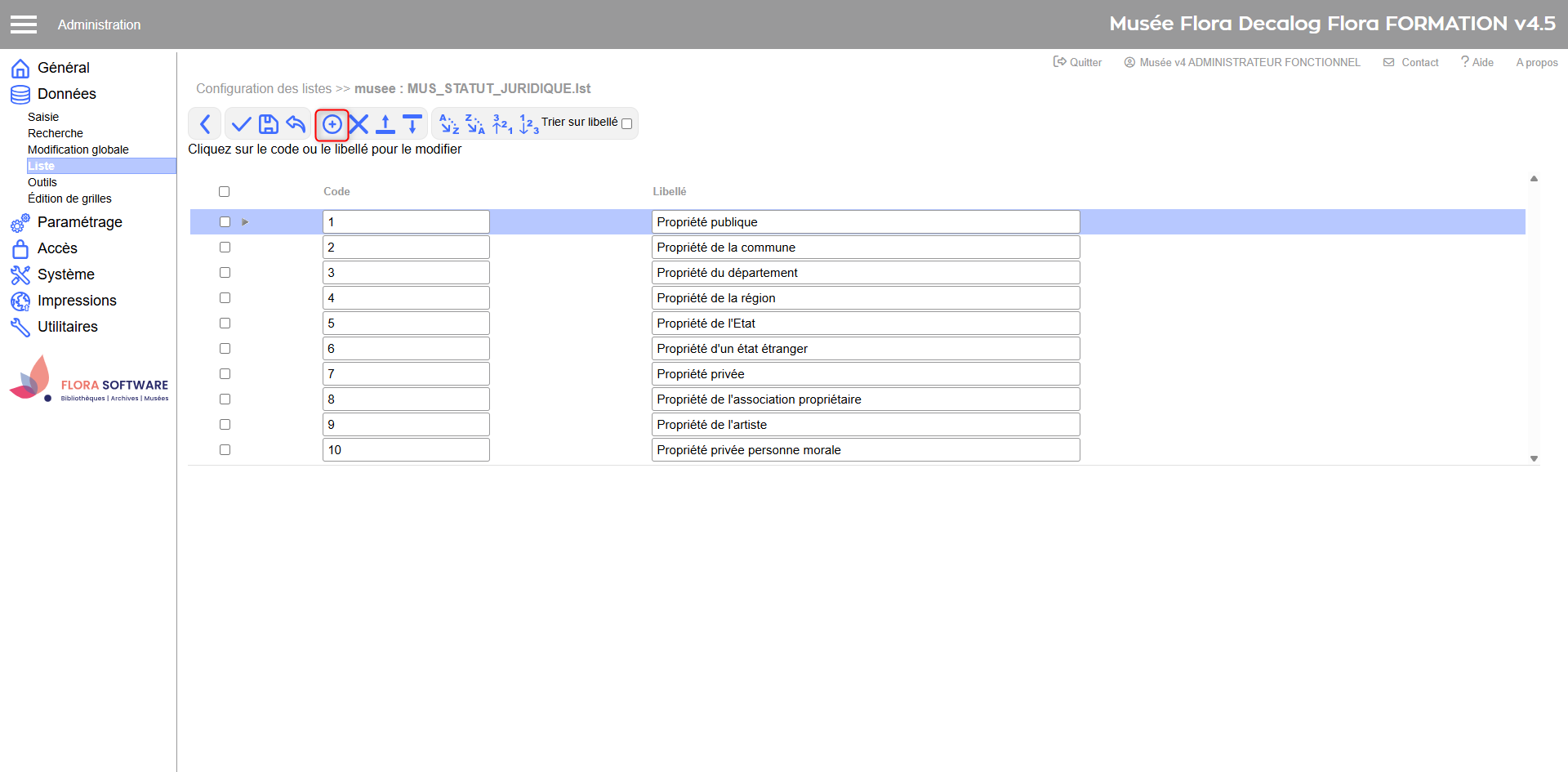Click the 'Propriété de l'Etat' label field
1568x772 pixels.
coord(865,324)
